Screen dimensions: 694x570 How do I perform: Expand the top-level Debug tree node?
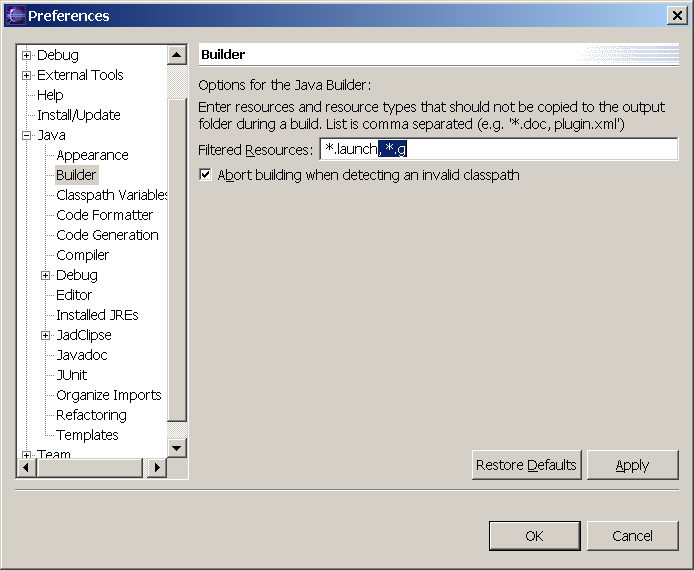pyautogui.click(x=27, y=55)
